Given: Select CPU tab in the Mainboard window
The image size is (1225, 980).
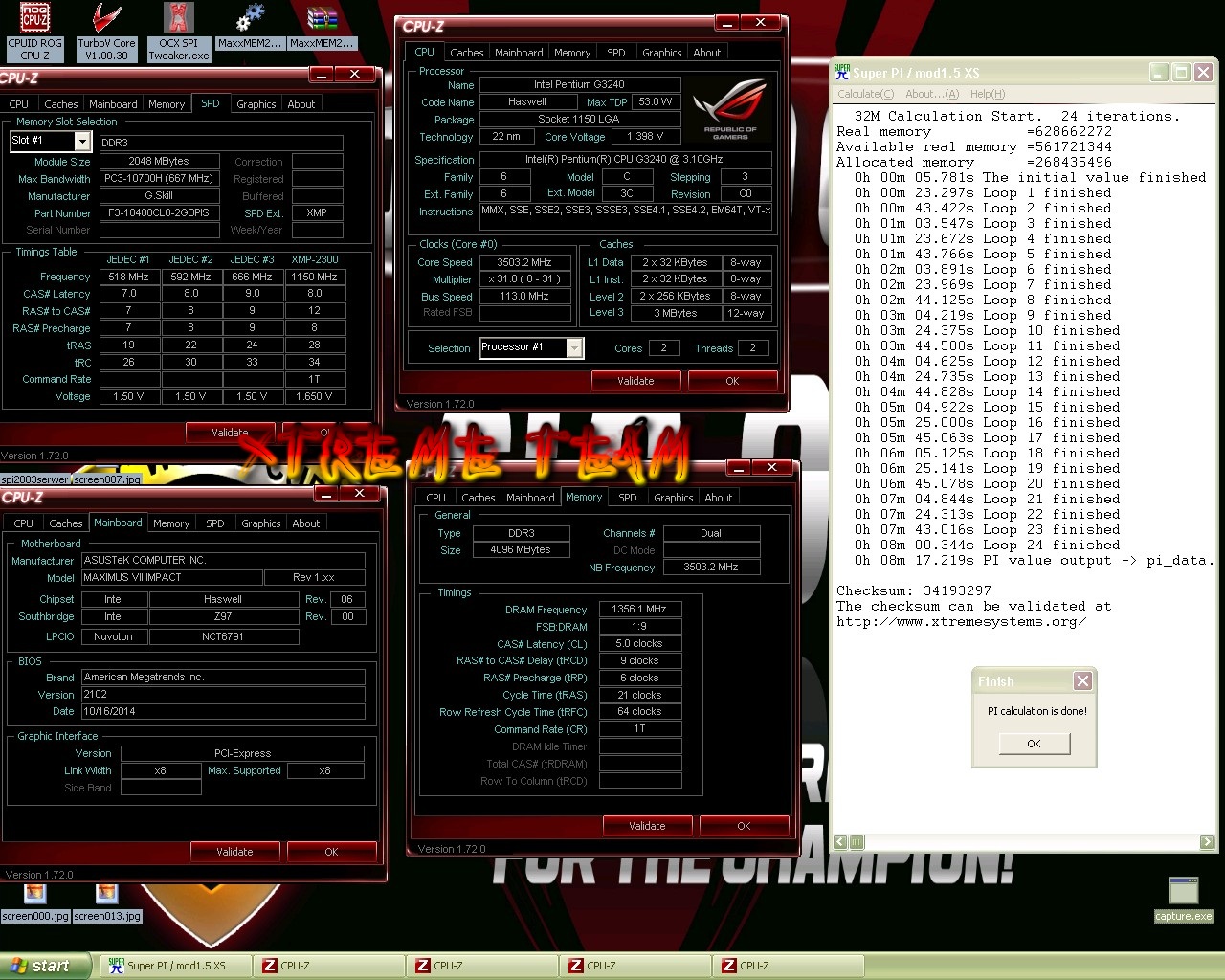Looking at the screenshot, I should coord(24,523).
